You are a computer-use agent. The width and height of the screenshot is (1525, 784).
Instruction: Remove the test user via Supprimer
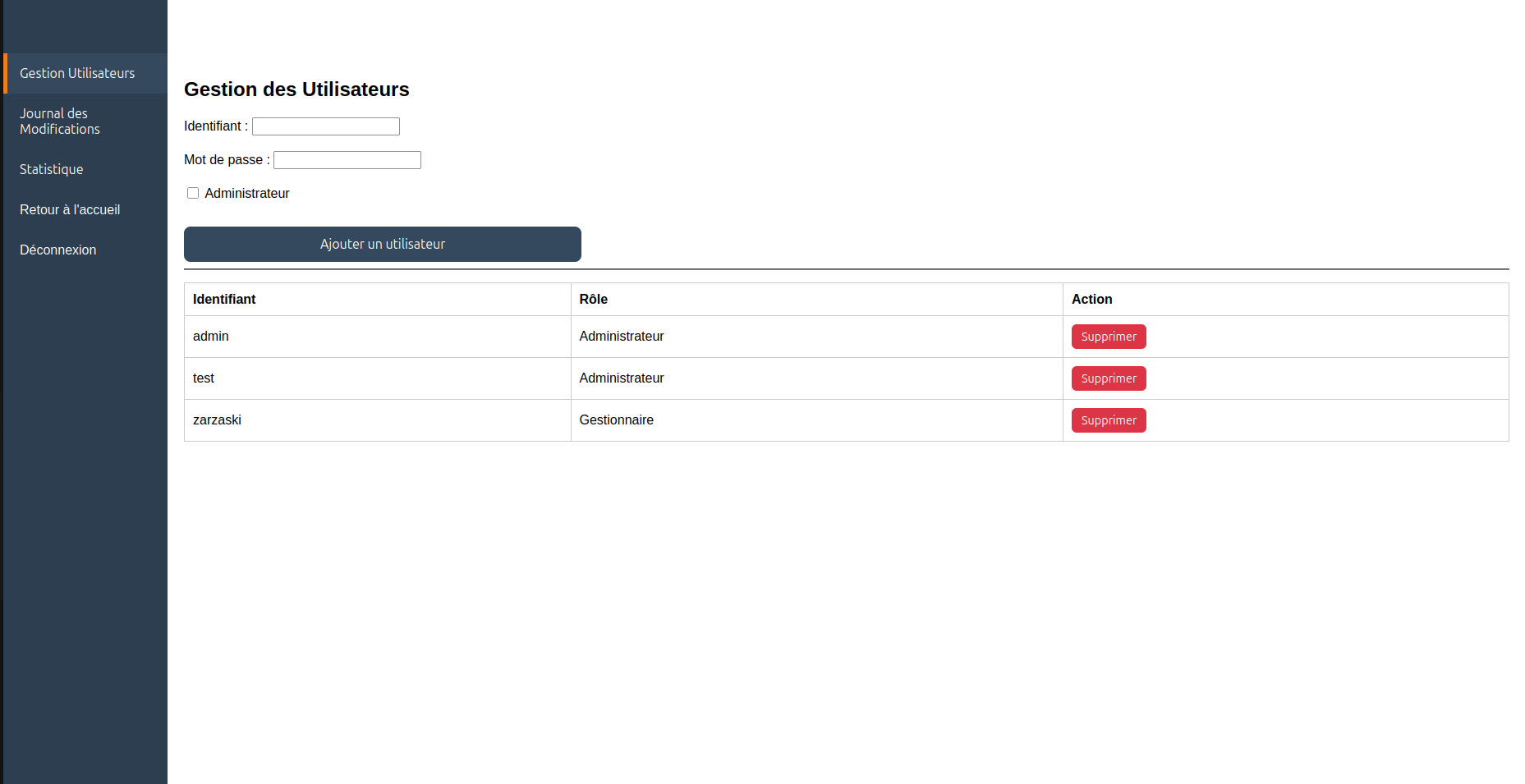pos(1108,378)
